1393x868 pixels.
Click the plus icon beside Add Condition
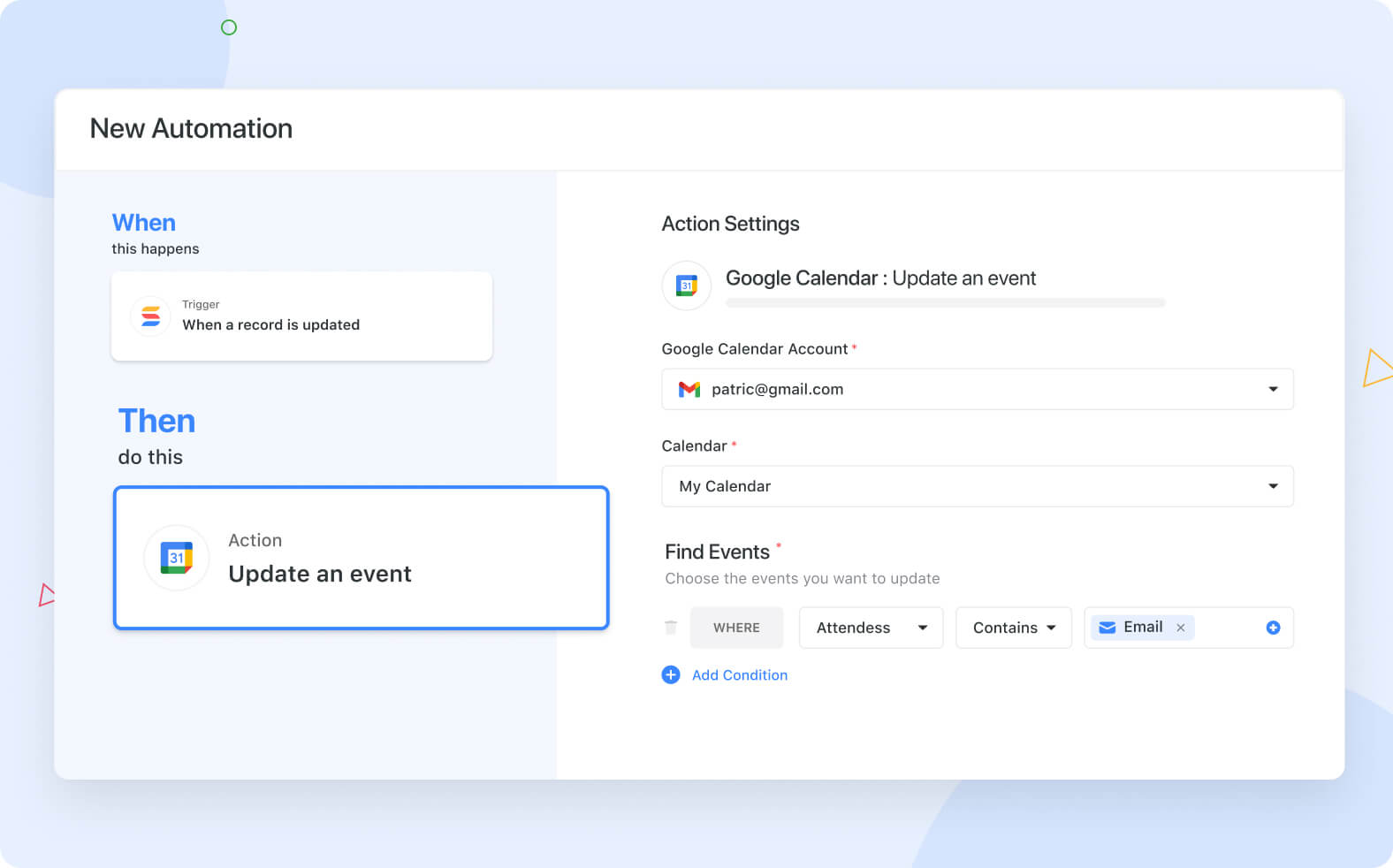point(671,675)
